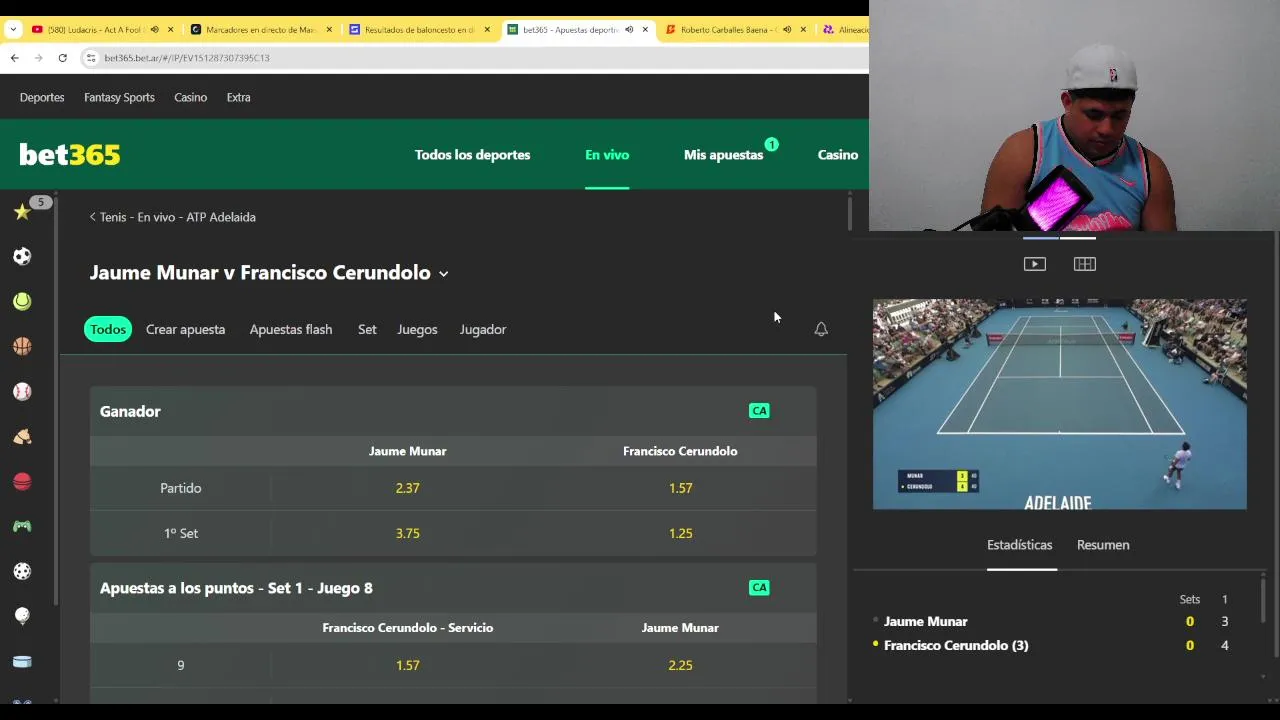Bet on Francisco Cerundolo Partido at 1.57
The width and height of the screenshot is (1280, 720).
[680, 488]
